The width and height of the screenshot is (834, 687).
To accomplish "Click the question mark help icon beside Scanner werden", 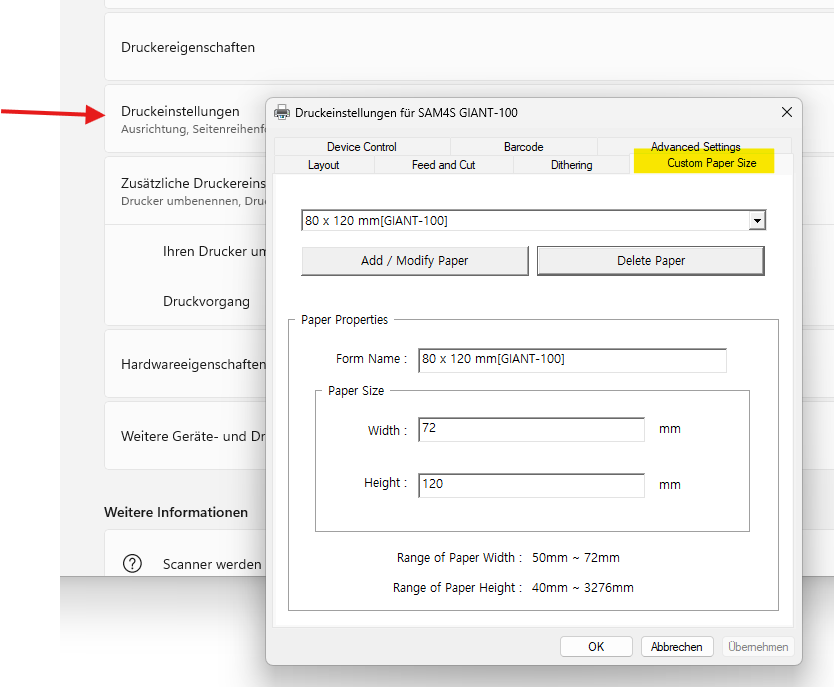I will click(x=132, y=563).
